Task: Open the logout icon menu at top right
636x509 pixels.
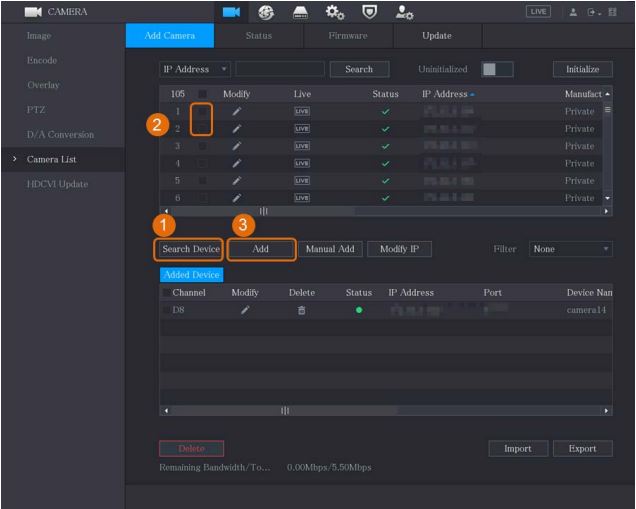Action: pos(593,12)
